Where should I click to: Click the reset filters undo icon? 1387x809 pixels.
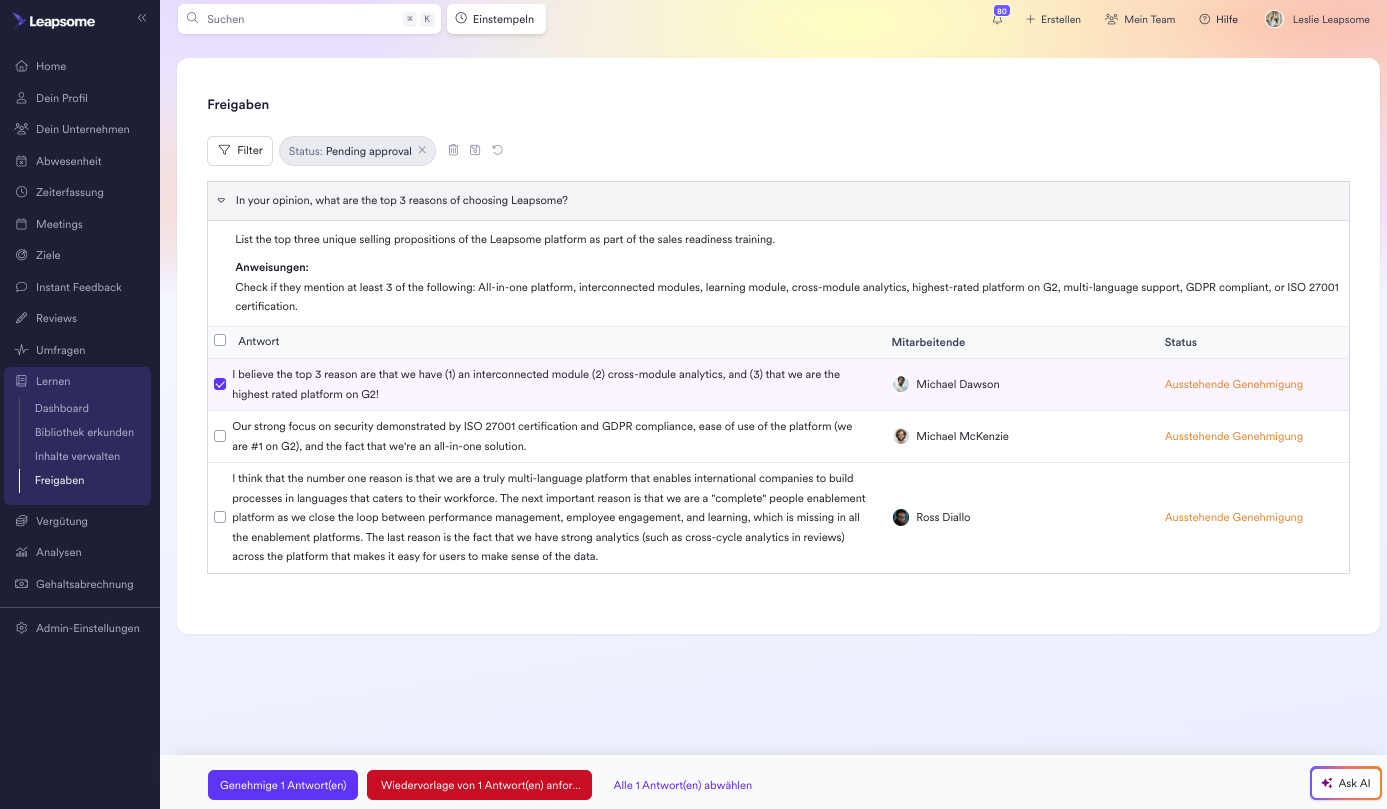click(497, 150)
